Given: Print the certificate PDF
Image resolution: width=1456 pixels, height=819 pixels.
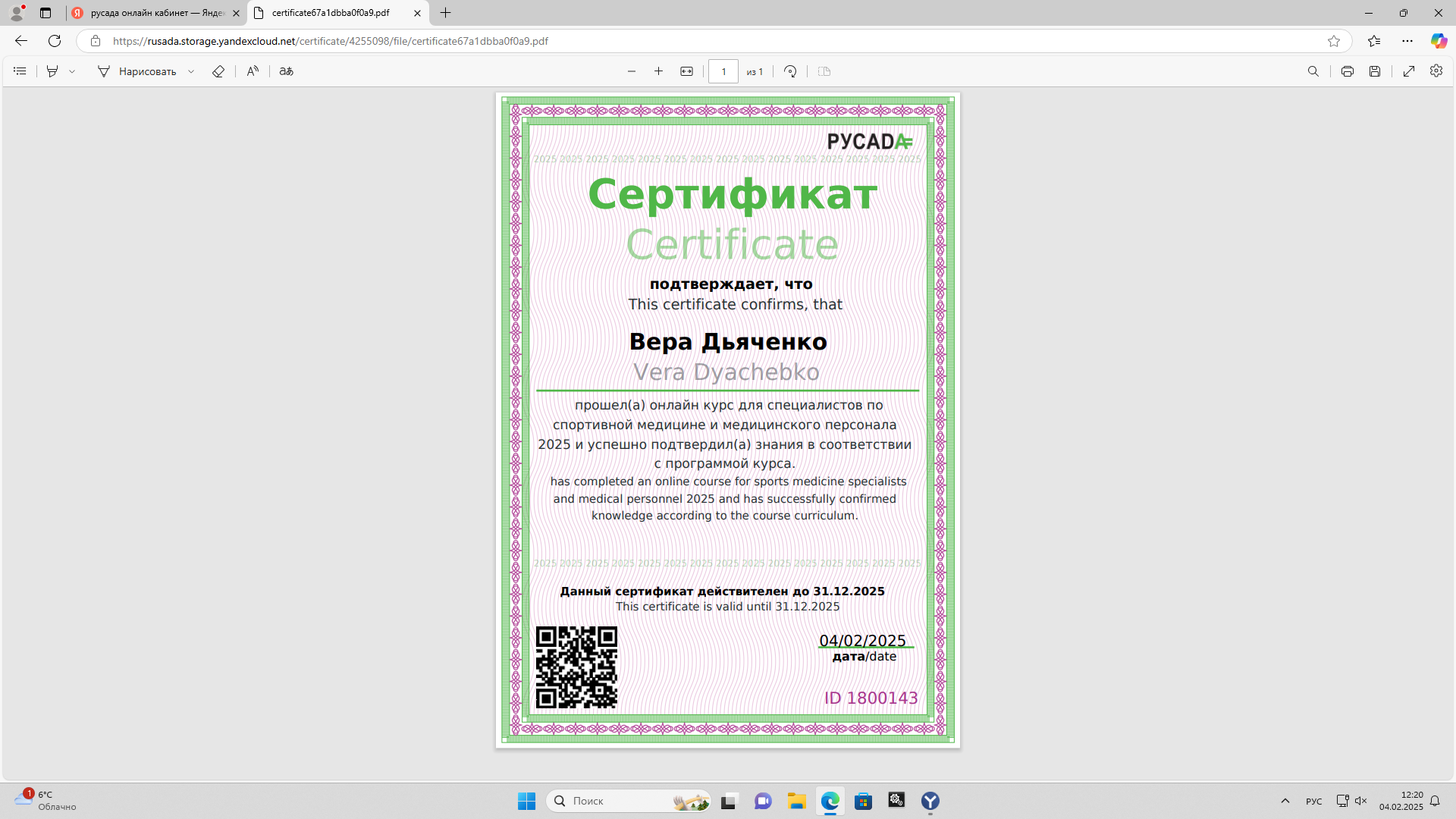Looking at the screenshot, I should coord(1347,71).
